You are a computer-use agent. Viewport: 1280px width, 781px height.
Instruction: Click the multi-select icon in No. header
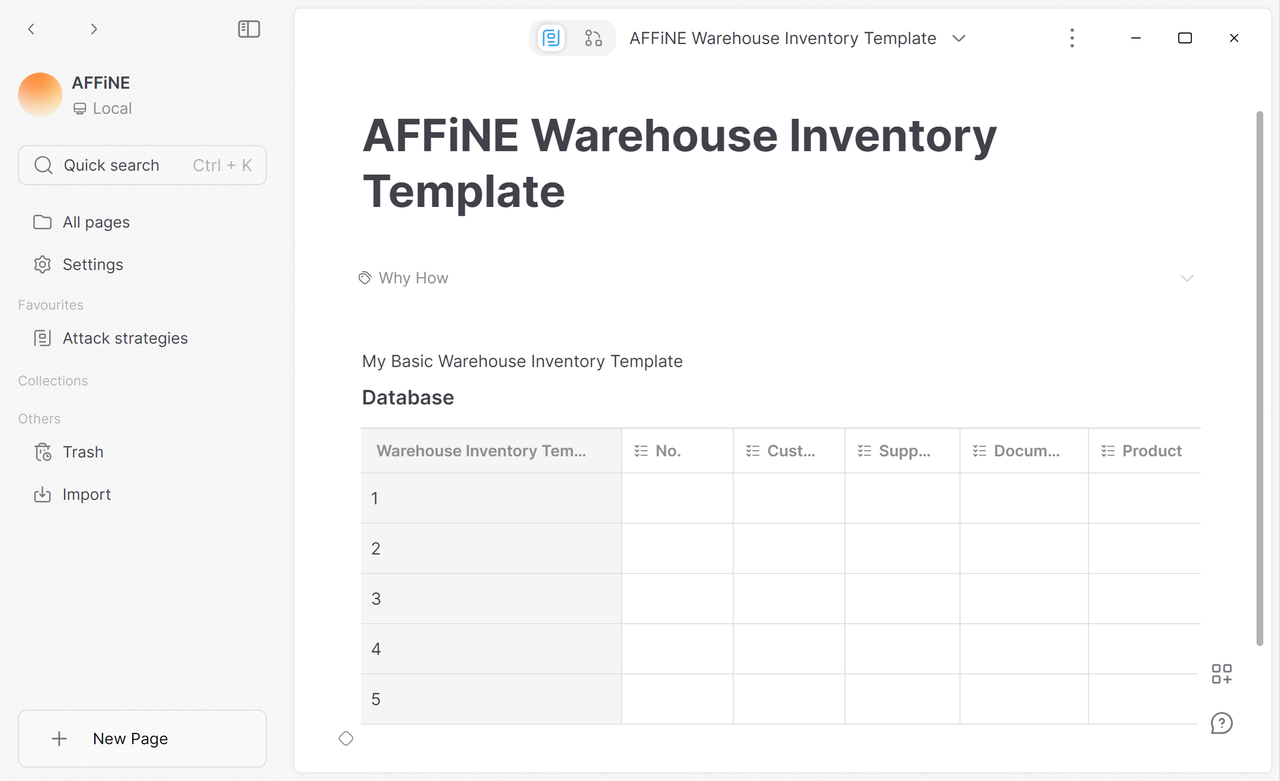(641, 451)
